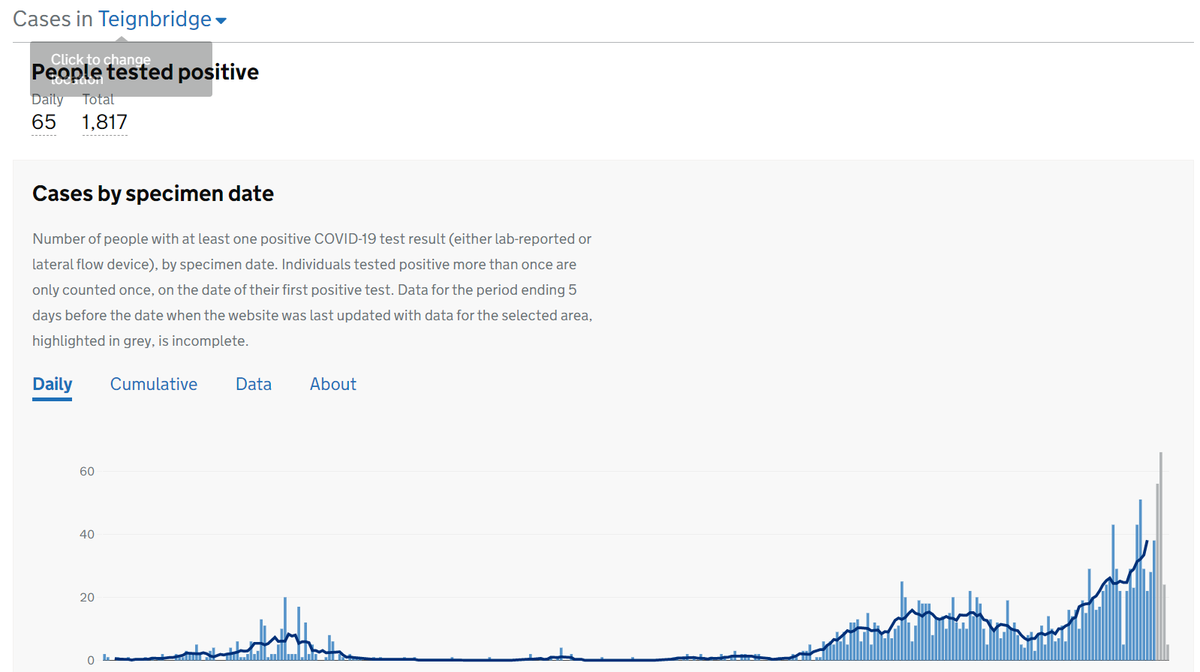Click the dropdown caret next to Teignbridge

[x=221, y=21]
